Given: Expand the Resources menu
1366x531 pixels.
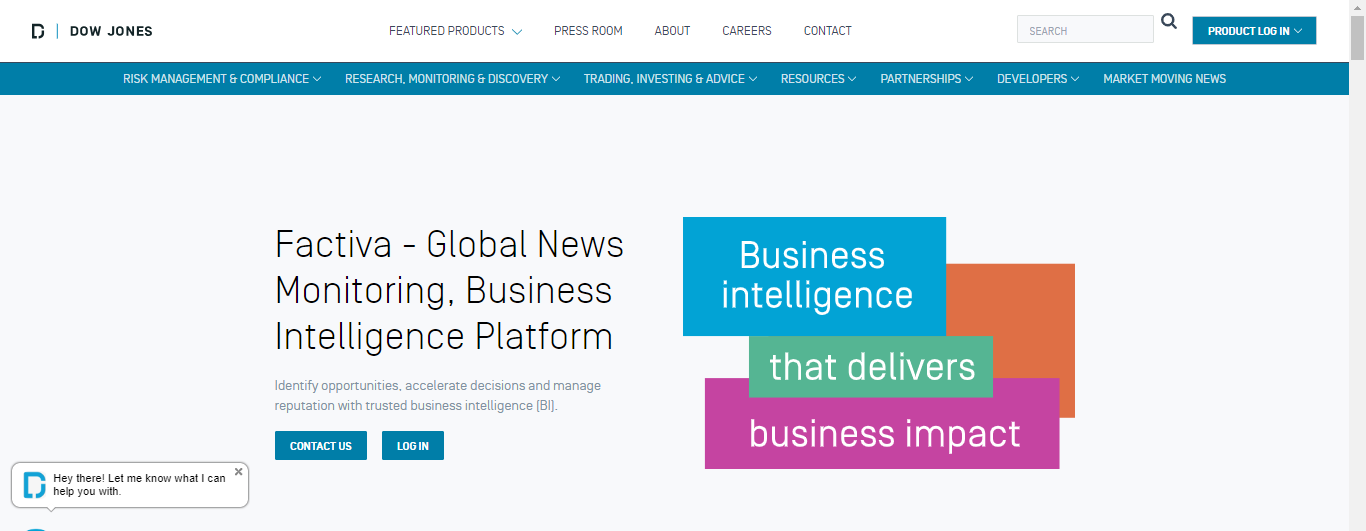Looking at the screenshot, I should click(818, 79).
